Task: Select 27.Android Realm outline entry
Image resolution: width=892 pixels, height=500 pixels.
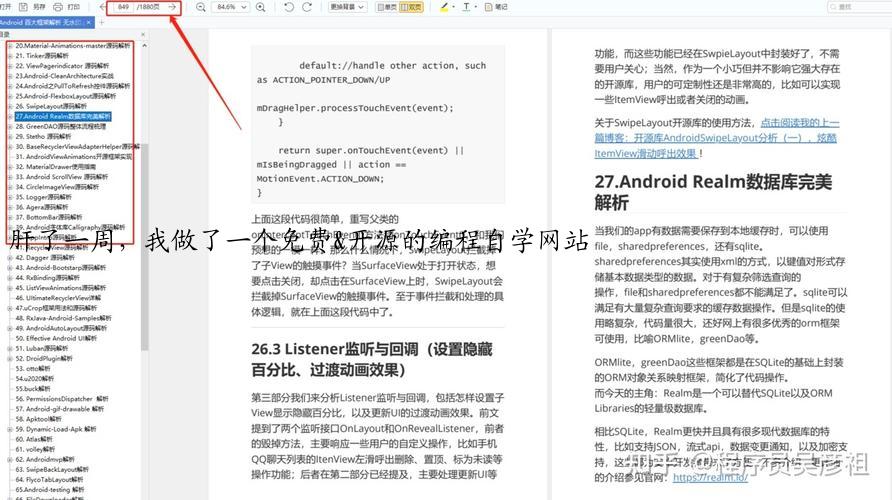Action: click(x=63, y=116)
